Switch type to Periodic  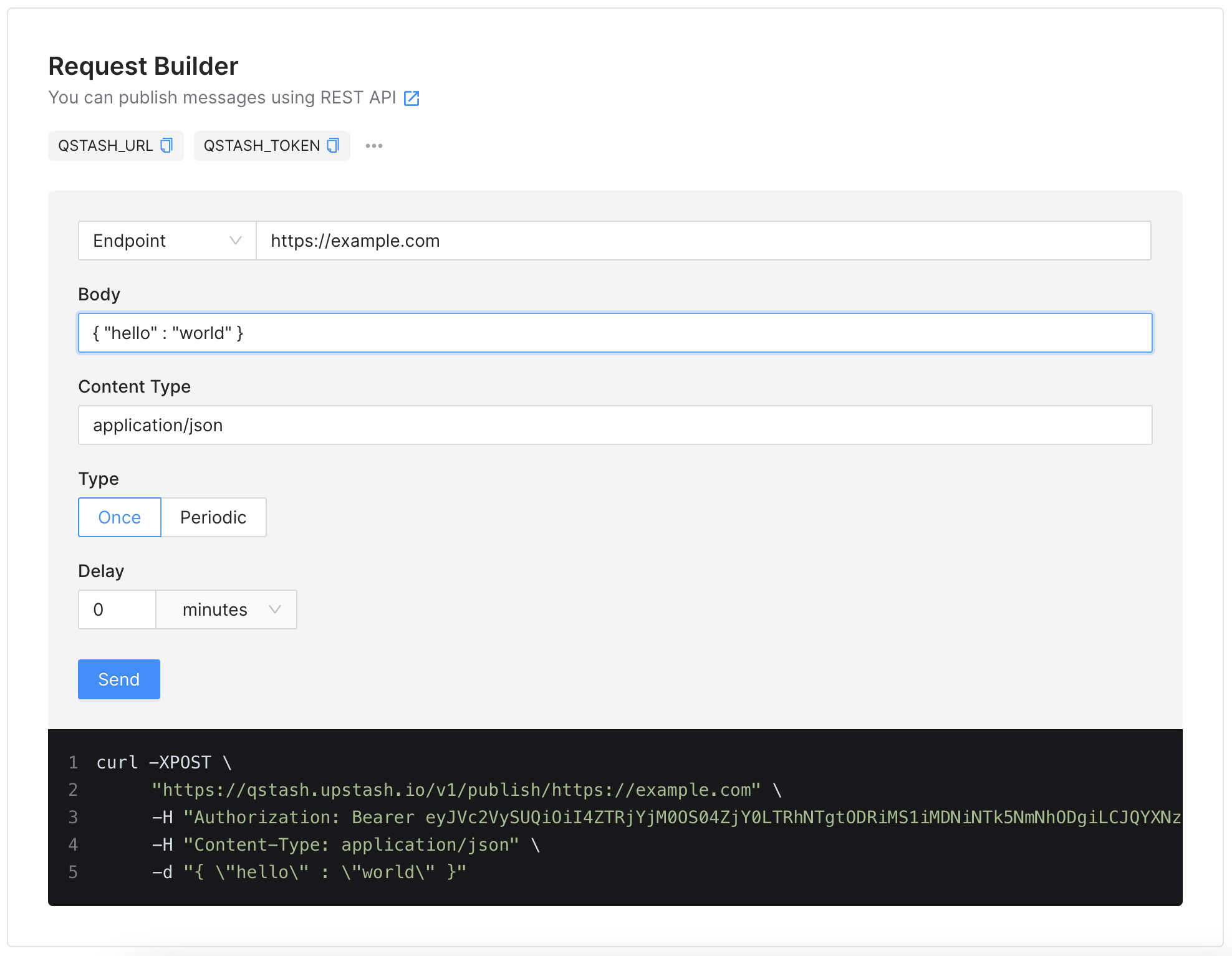tap(213, 517)
